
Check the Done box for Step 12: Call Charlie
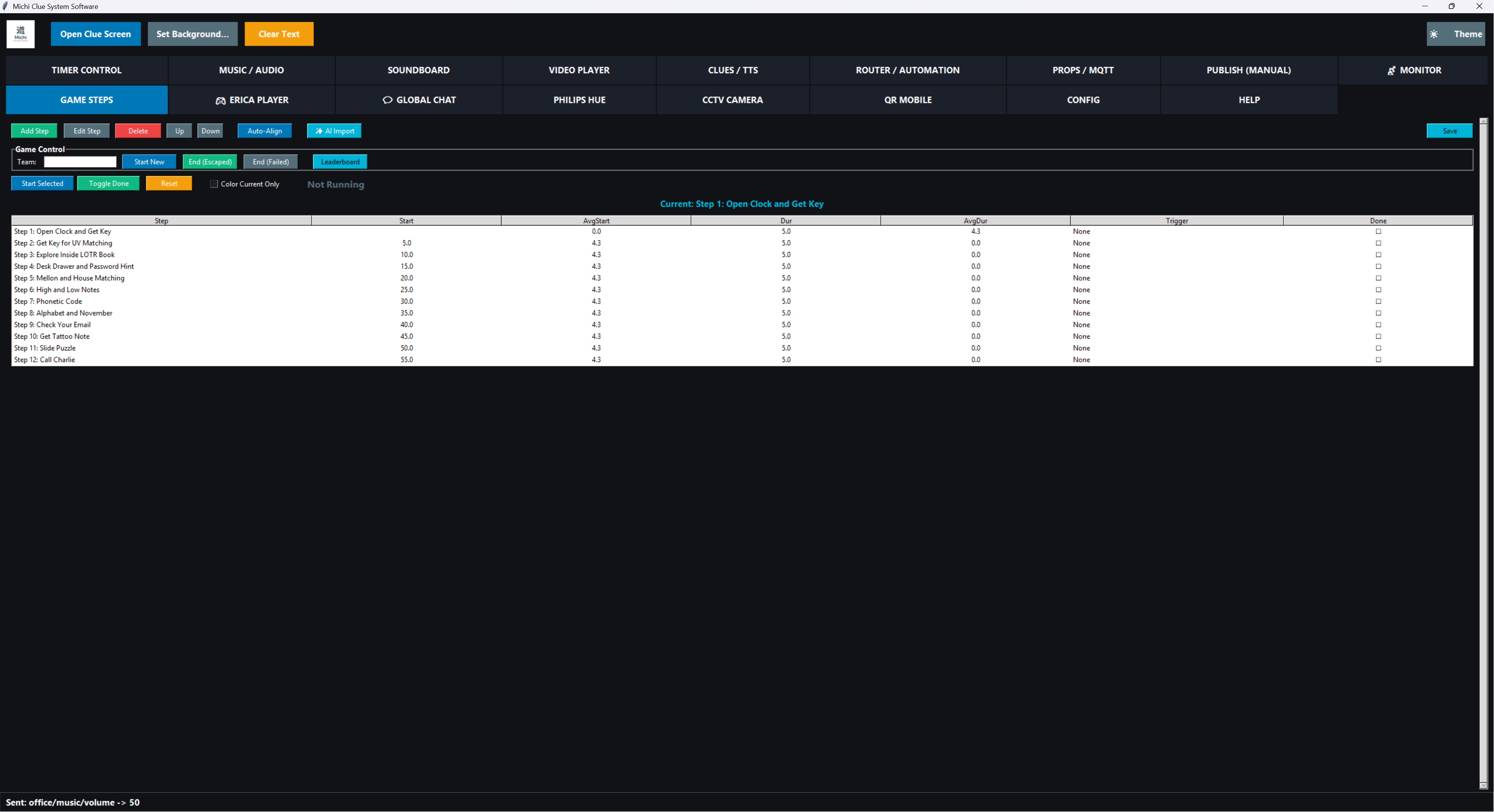[x=1378, y=359]
